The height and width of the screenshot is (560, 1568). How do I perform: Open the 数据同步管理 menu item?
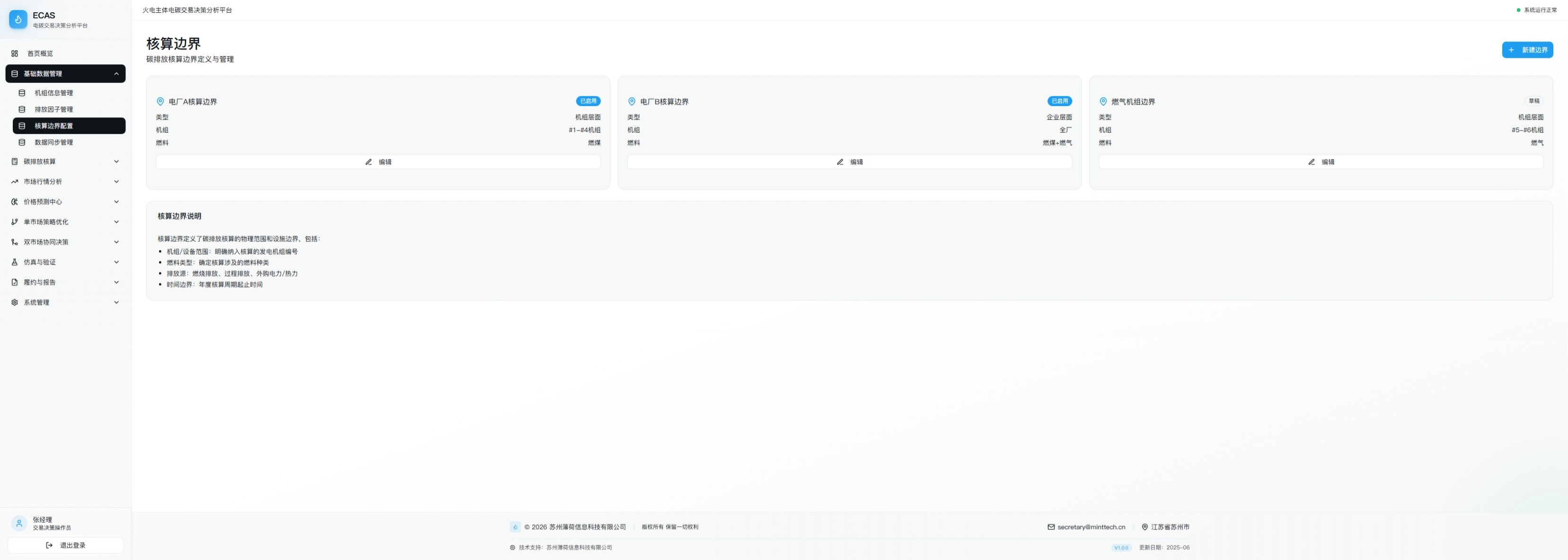pos(53,142)
